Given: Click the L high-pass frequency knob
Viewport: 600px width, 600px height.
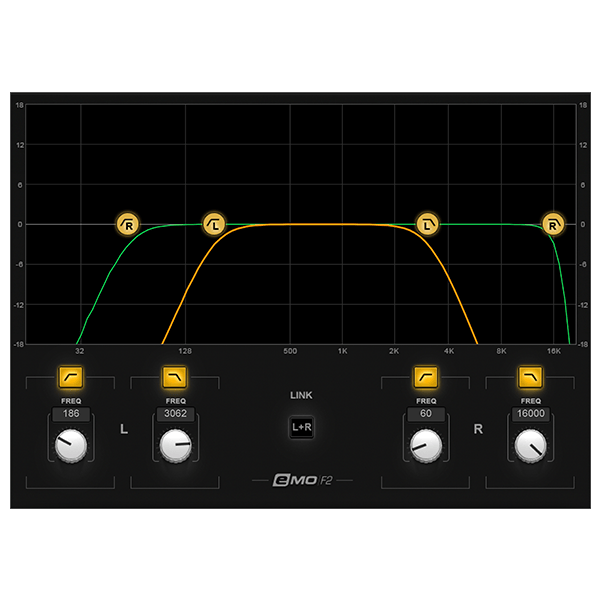Looking at the screenshot, I should (71, 446).
